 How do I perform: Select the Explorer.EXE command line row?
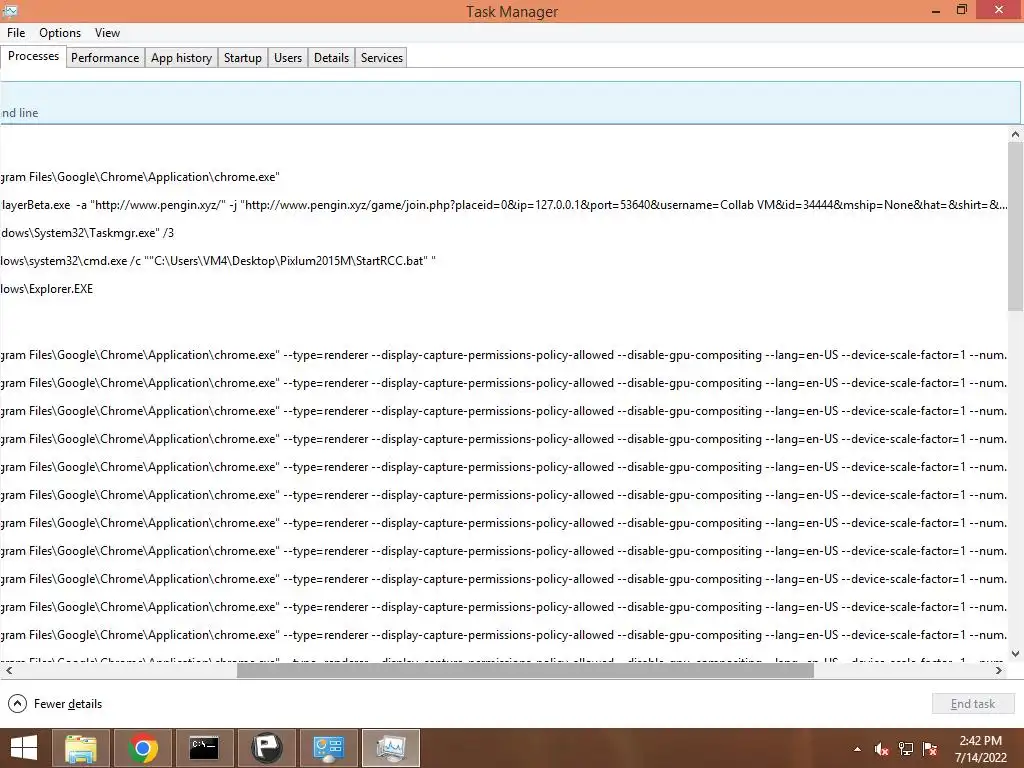(503, 289)
